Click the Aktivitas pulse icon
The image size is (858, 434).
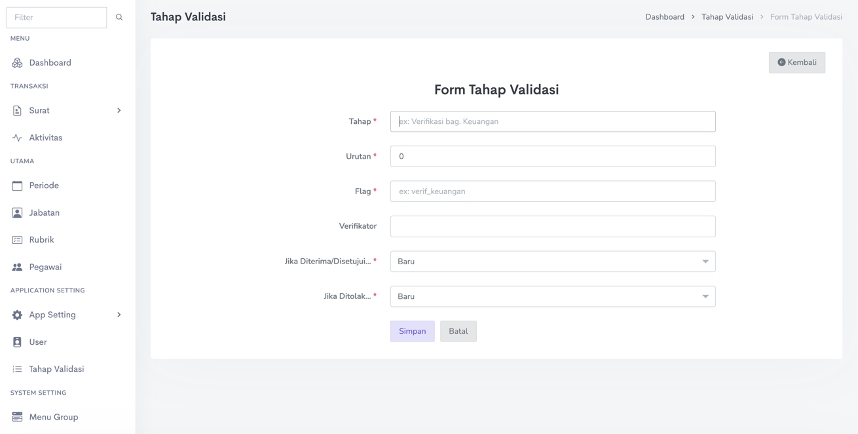coord(17,136)
